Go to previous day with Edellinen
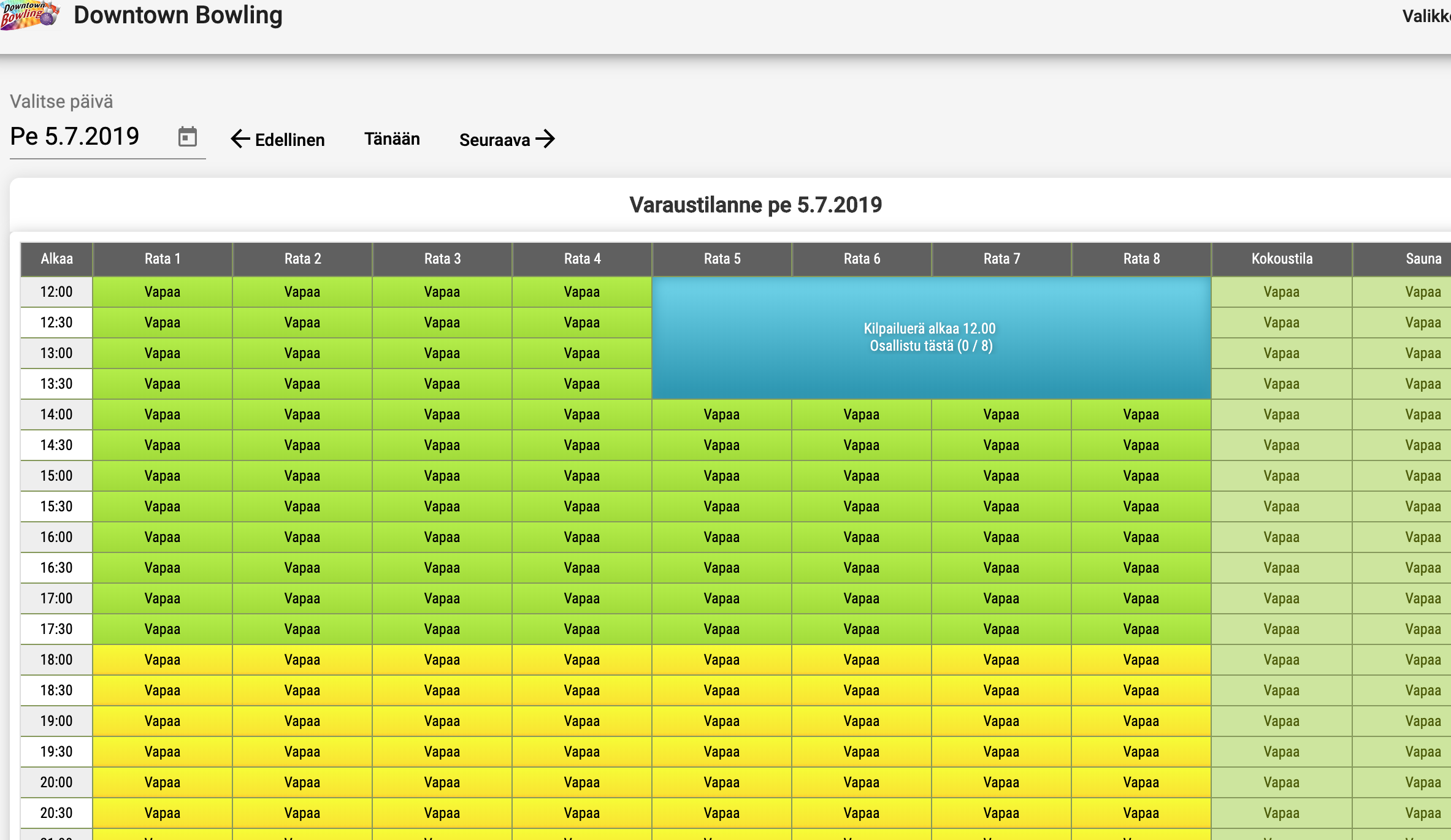This screenshot has height=840, width=1451. pos(278,139)
